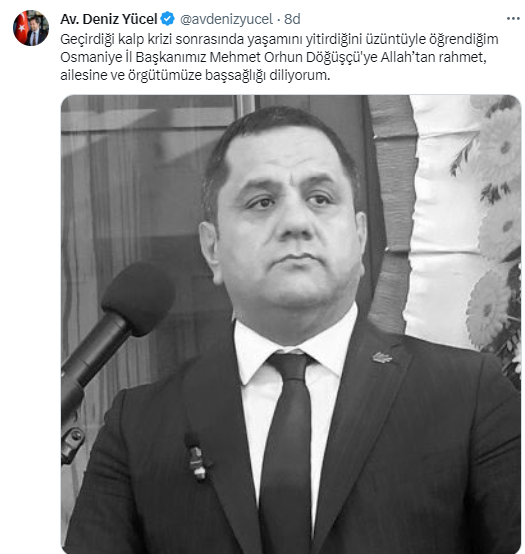The height and width of the screenshot is (554, 525).
Task: Open the @avdenizyucel handle link
Action: click(x=226, y=19)
